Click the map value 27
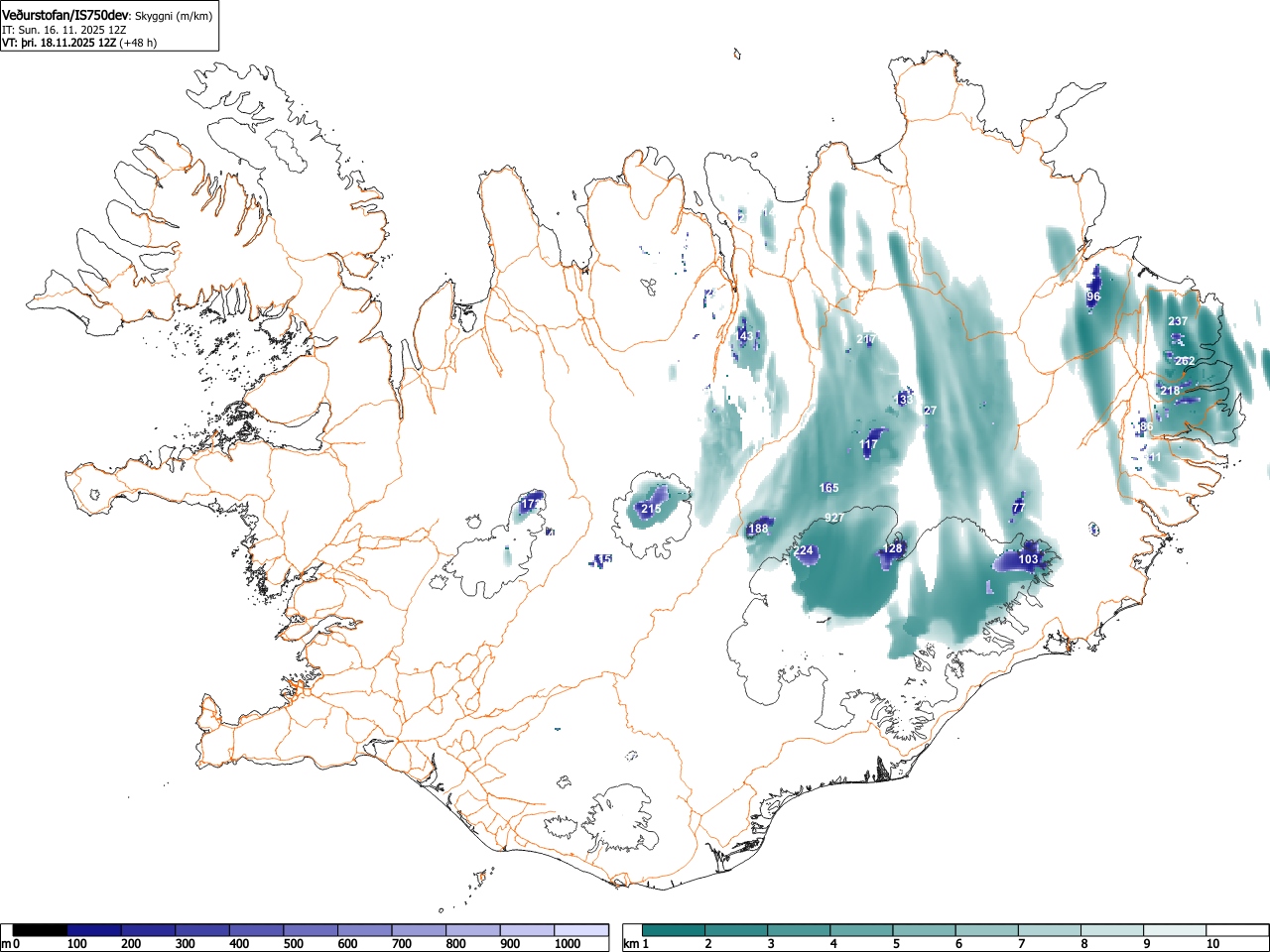Viewport: 1270px width, 952px height. tap(930, 411)
